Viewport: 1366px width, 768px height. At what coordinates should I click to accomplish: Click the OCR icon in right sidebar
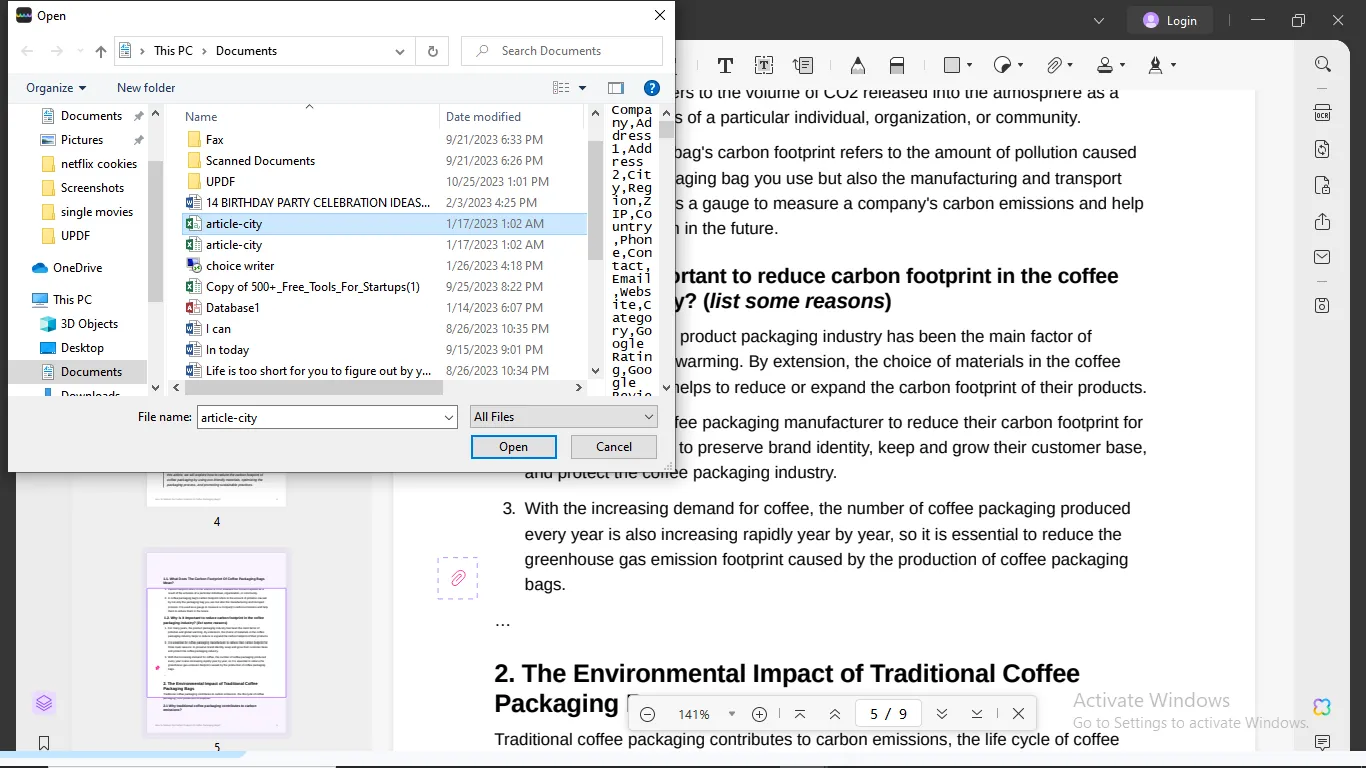[x=1322, y=112]
